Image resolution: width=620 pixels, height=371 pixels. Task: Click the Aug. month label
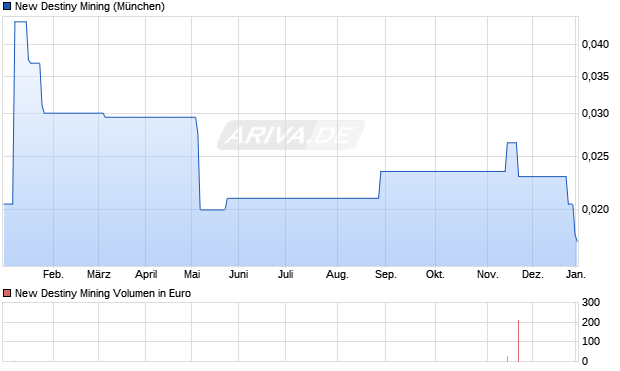(337, 274)
